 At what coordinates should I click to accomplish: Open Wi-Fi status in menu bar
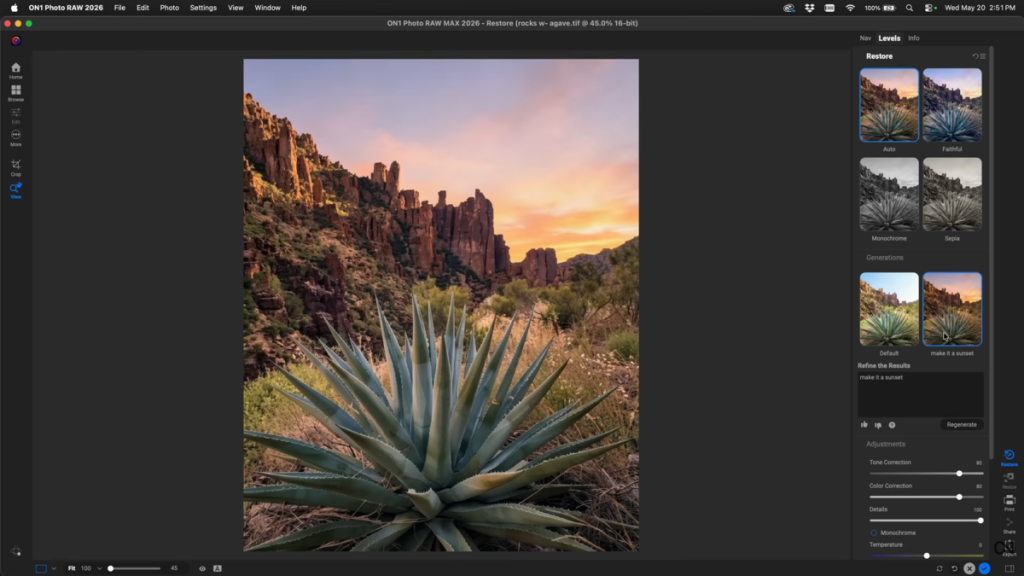coord(850,8)
